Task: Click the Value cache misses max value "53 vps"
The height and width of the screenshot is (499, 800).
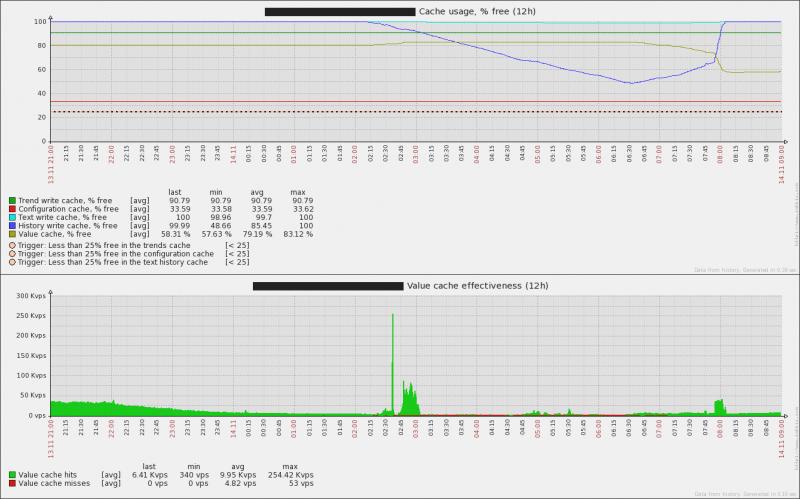Action: point(301,483)
